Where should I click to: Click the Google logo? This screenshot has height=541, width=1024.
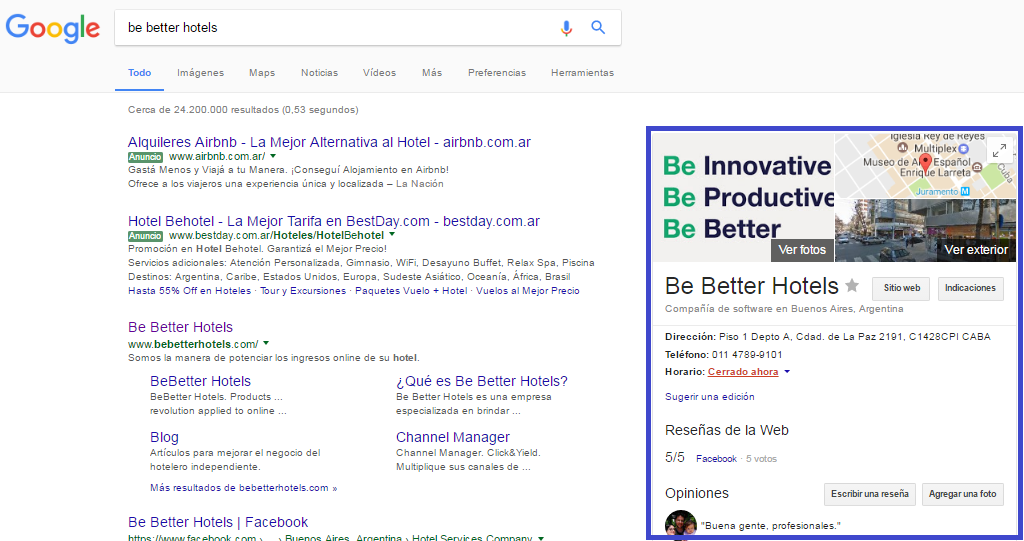(x=53, y=28)
